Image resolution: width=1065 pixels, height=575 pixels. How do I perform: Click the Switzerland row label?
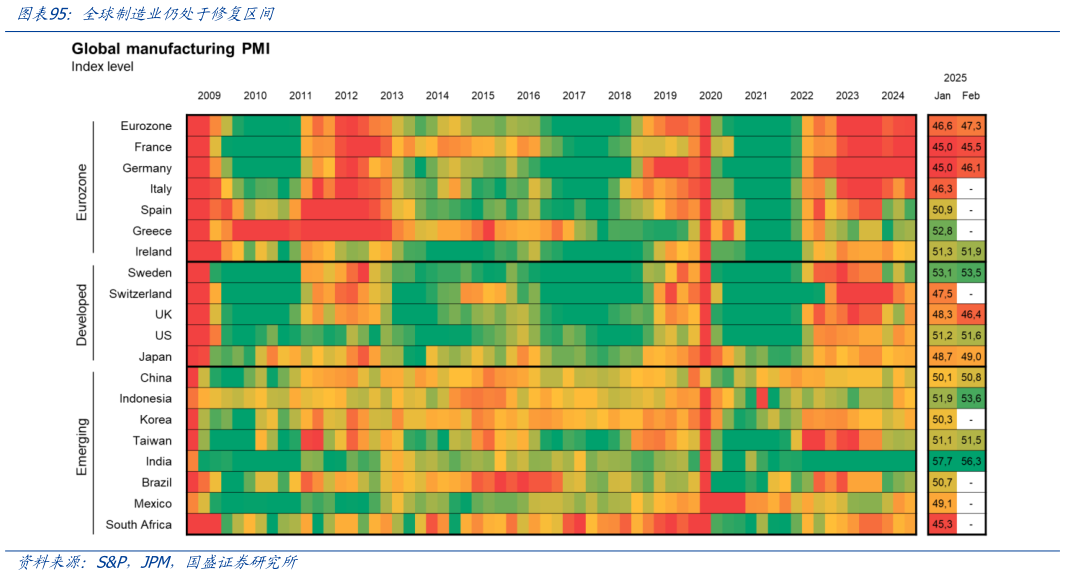[x=140, y=294]
